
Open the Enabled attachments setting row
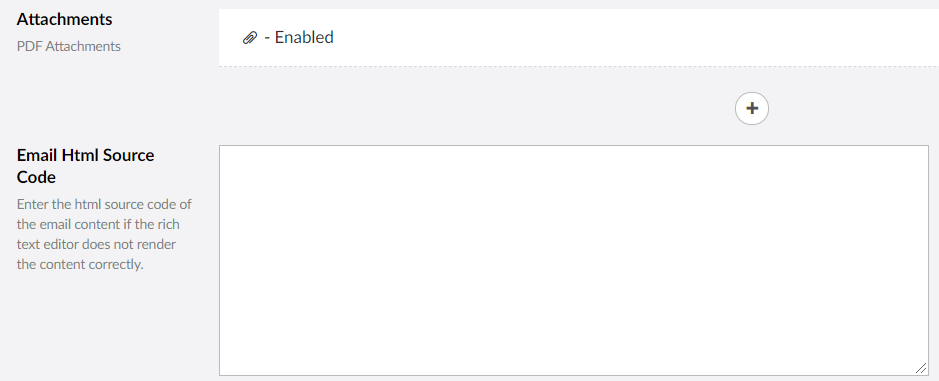578,37
